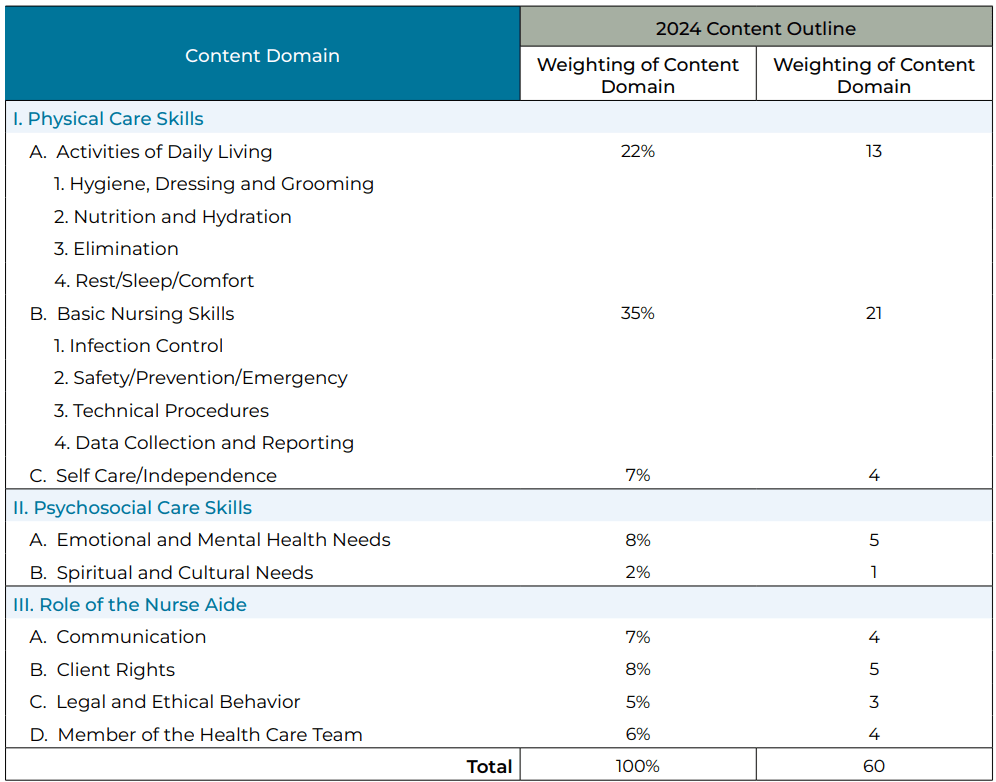Click the Total label in bottom row
This screenshot has height=782, width=996.
coord(489,767)
